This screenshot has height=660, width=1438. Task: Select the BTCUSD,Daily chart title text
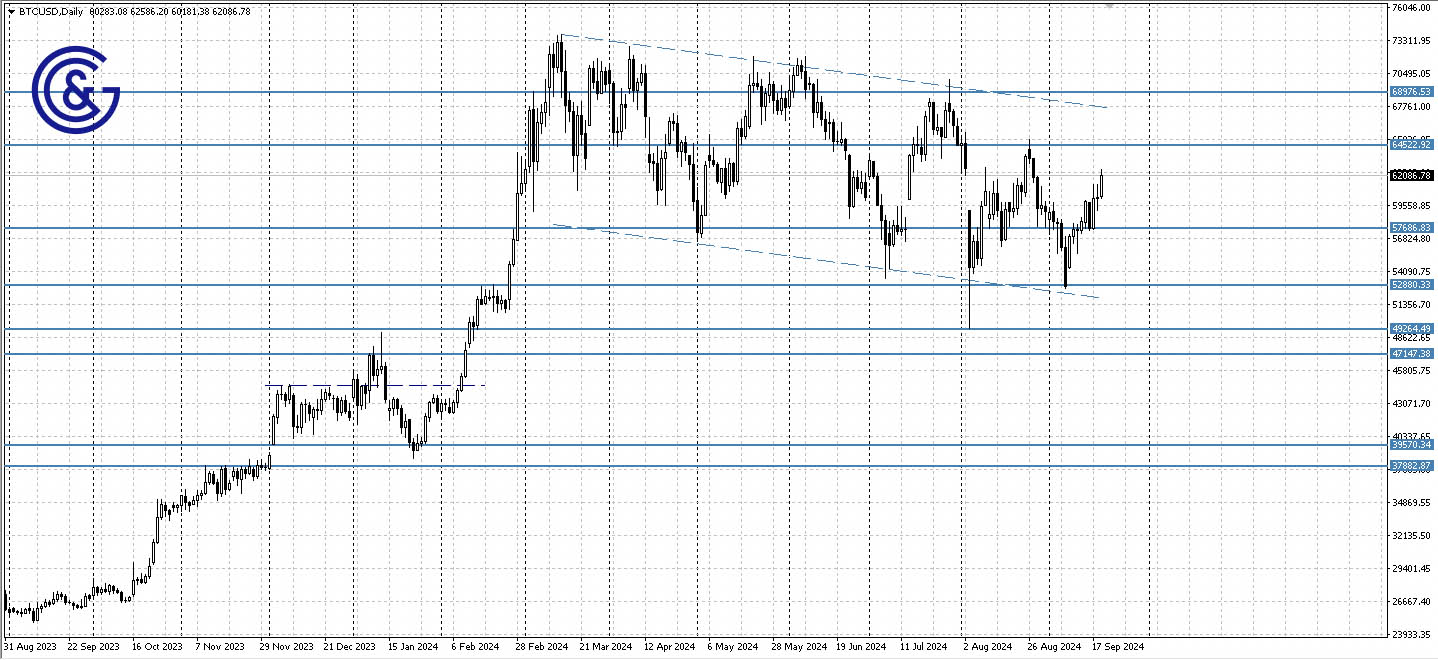point(51,12)
